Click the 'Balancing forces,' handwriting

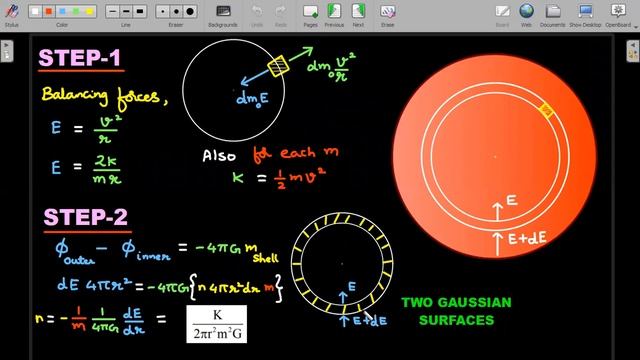point(104,98)
